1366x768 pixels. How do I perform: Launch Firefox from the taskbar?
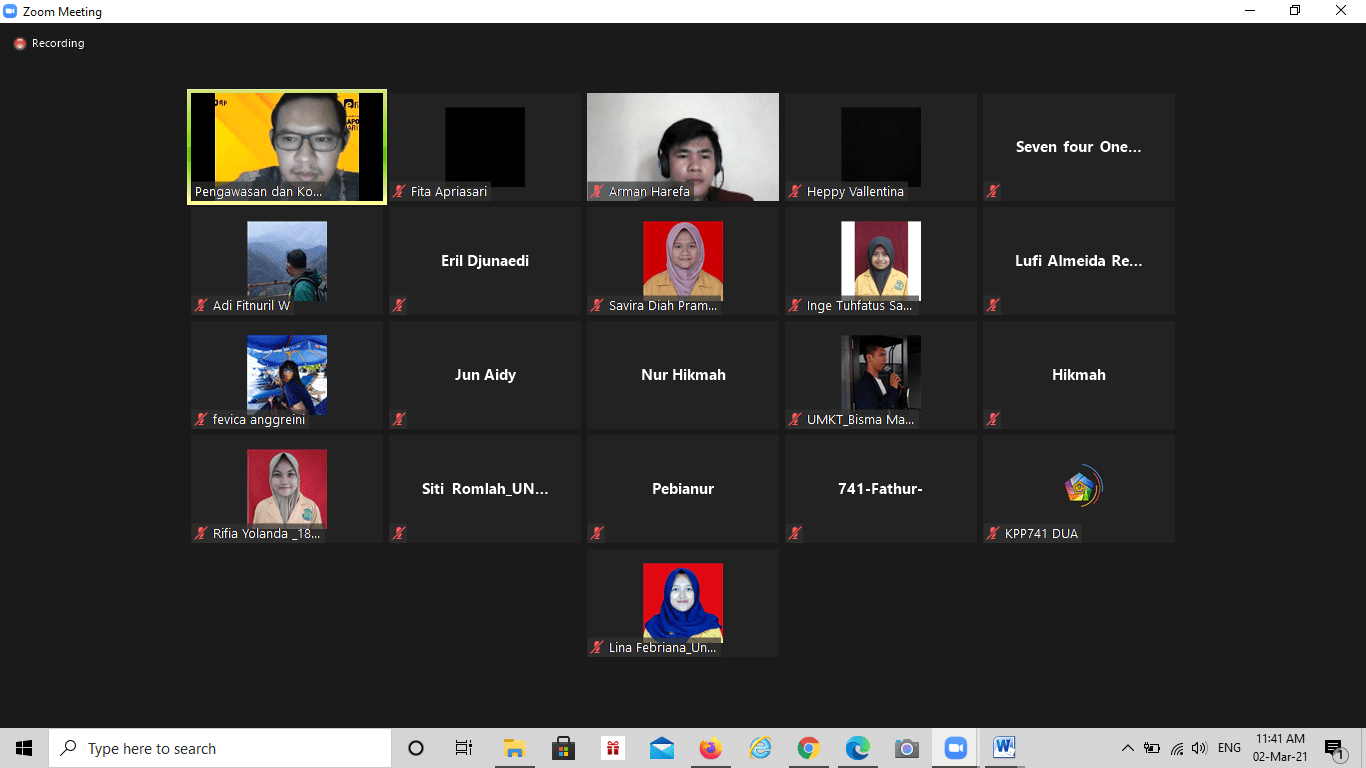(x=711, y=748)
